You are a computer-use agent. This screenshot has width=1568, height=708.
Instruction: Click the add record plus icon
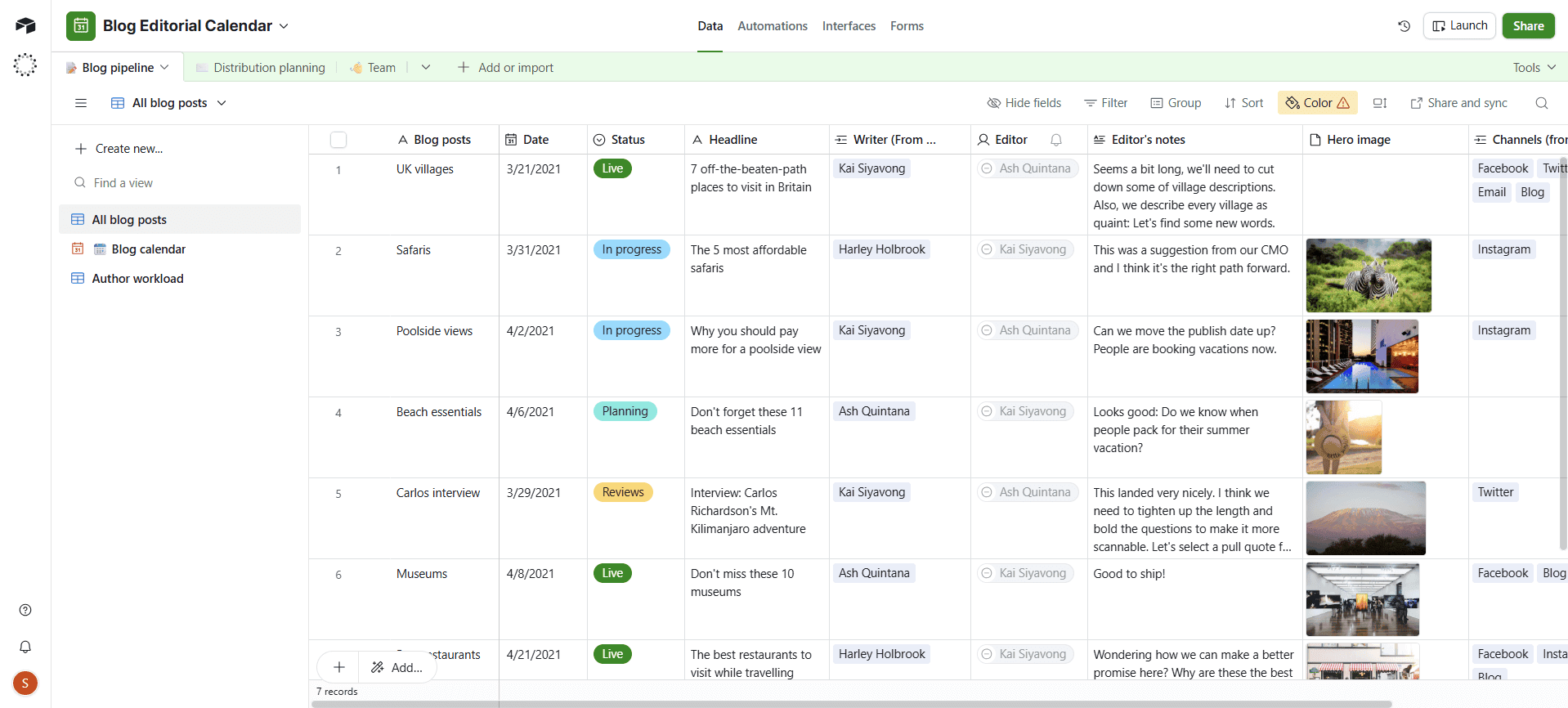339,667
